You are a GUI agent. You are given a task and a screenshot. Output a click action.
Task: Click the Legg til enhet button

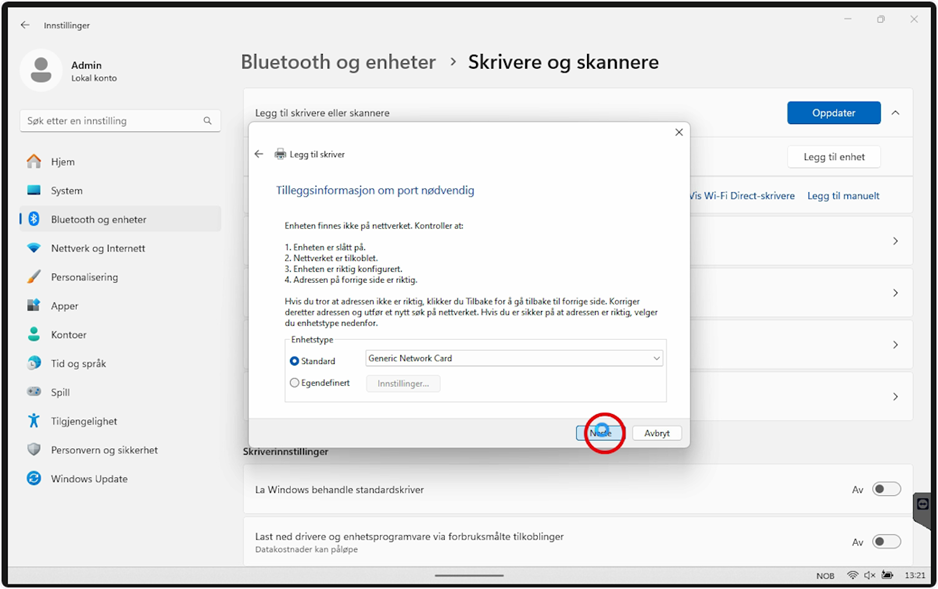(x=833, y=157)
